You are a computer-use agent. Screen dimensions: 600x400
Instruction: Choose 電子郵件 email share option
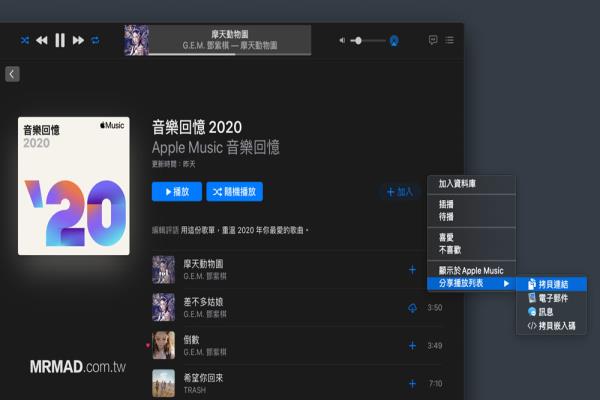tap(551, 298)
